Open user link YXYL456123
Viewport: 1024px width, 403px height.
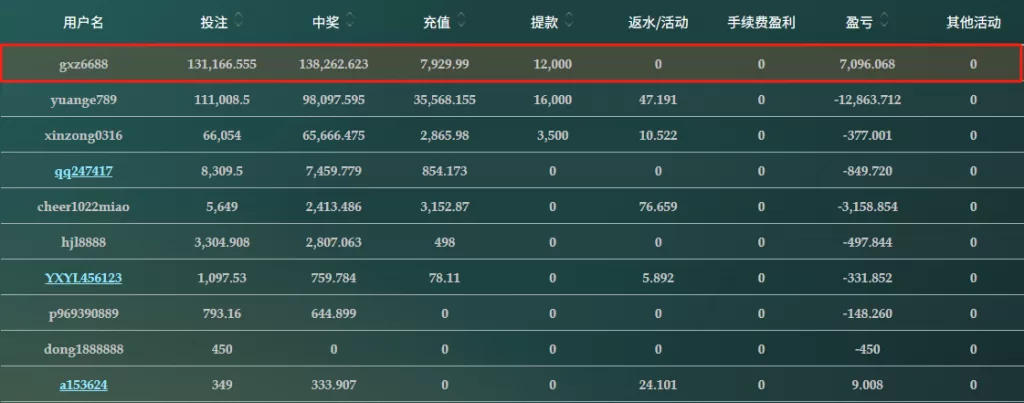83,278
